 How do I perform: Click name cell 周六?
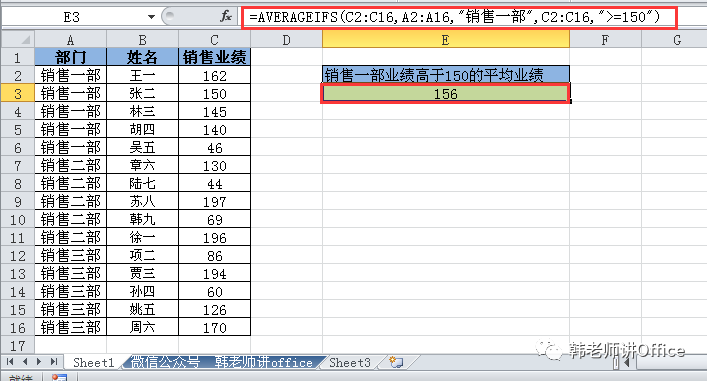click(x=142, y=327)
